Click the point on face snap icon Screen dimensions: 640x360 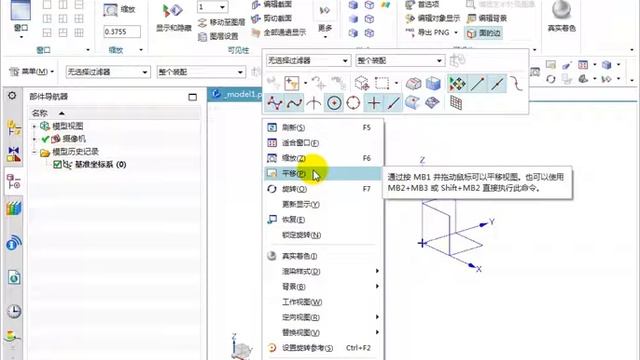(412, 103)
